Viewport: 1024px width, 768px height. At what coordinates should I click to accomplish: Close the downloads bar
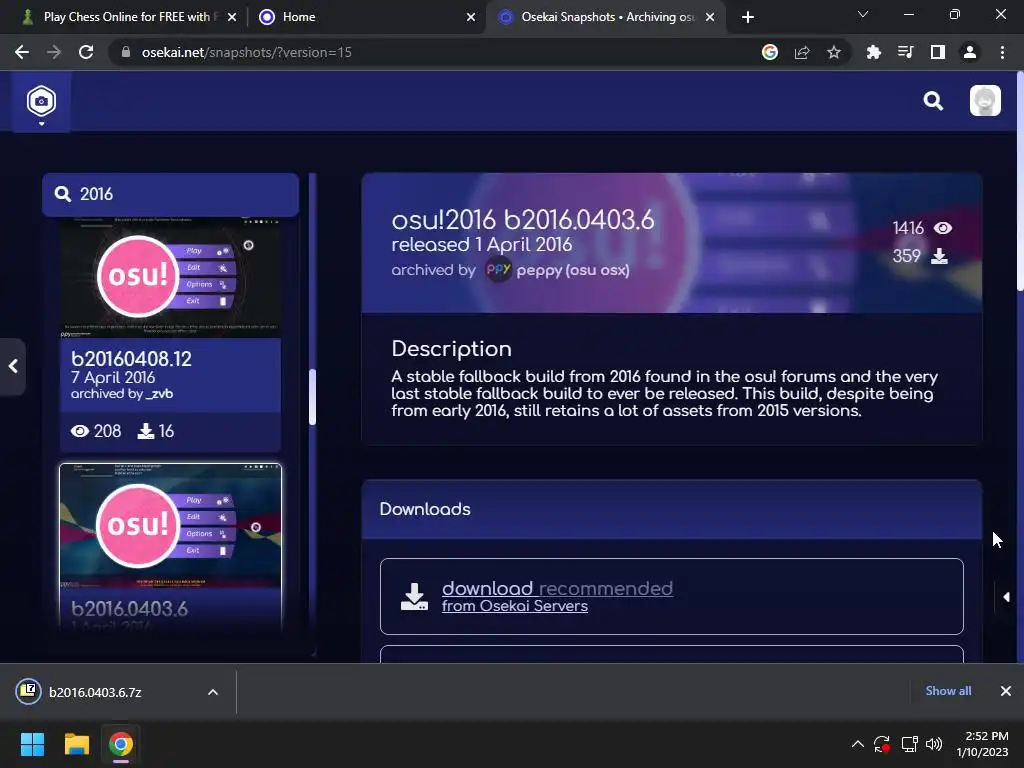coord(1006,691)
